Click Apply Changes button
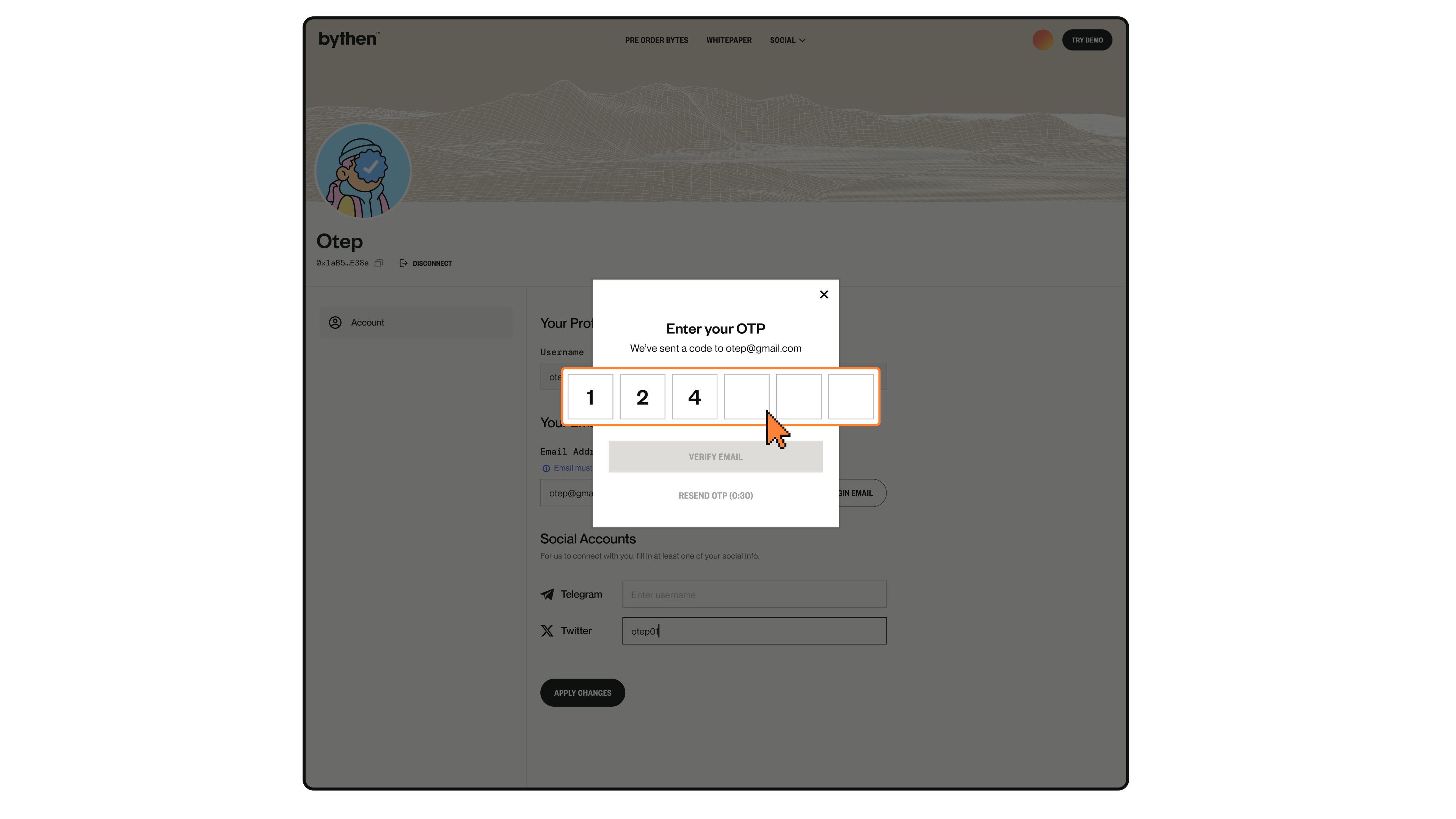Image resolution: width=1456 pixels, height=819 pixels. click(582, 692)
